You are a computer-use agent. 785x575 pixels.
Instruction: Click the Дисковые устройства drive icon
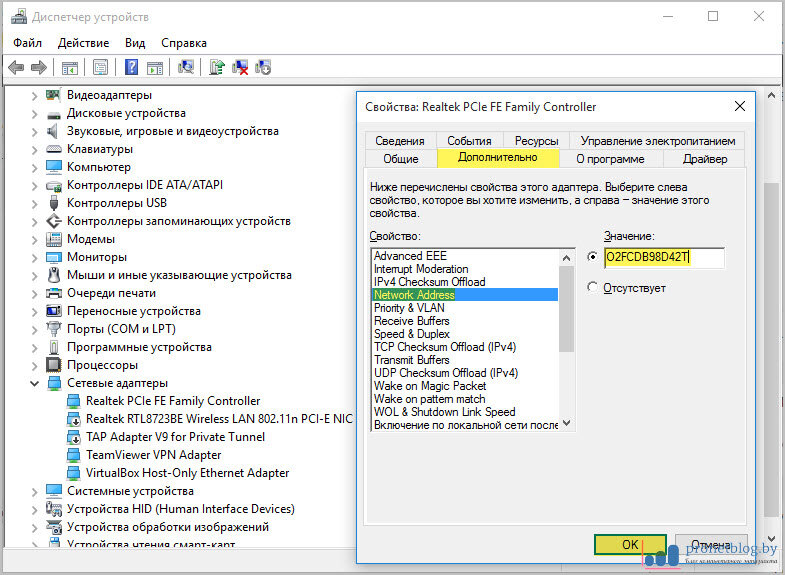tap(54, 114)
